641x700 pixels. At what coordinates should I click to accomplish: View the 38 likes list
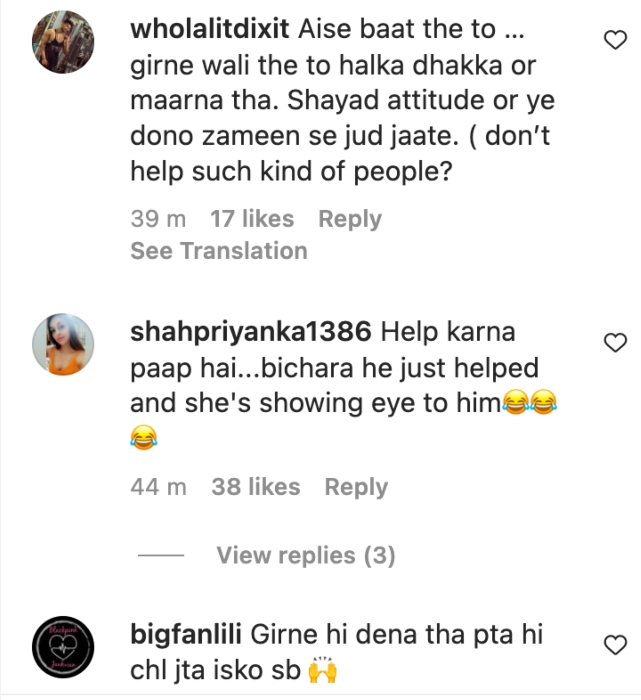[x=256, y=487]
